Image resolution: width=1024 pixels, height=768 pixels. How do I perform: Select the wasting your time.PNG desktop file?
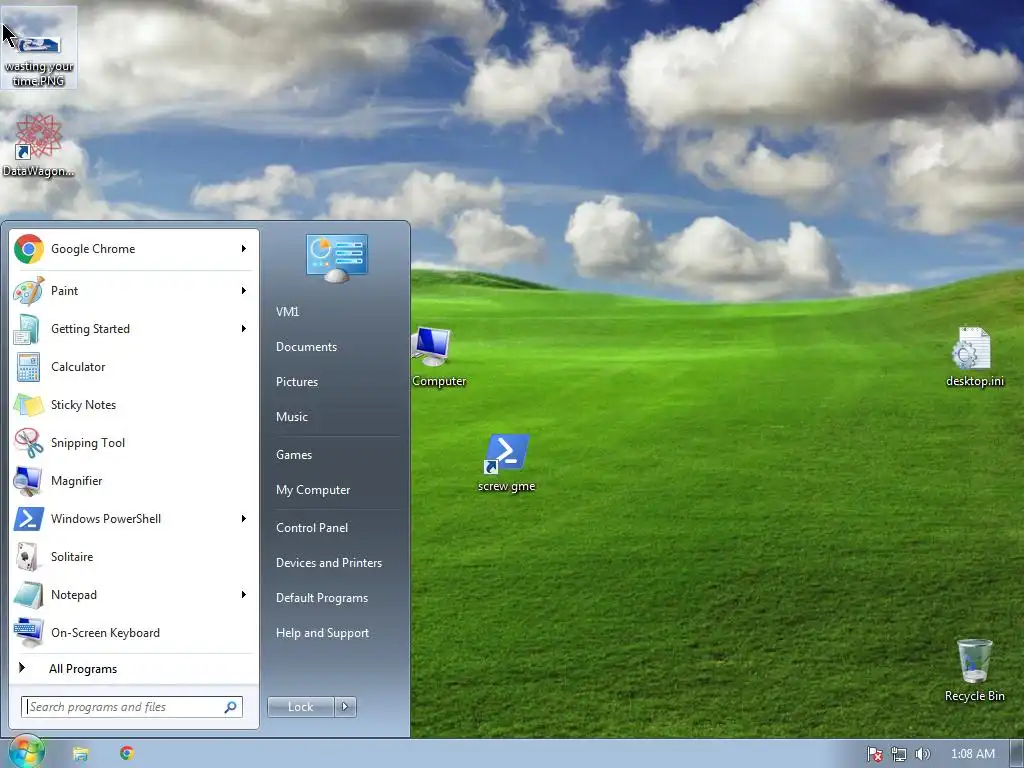click(x=39, y=48)
